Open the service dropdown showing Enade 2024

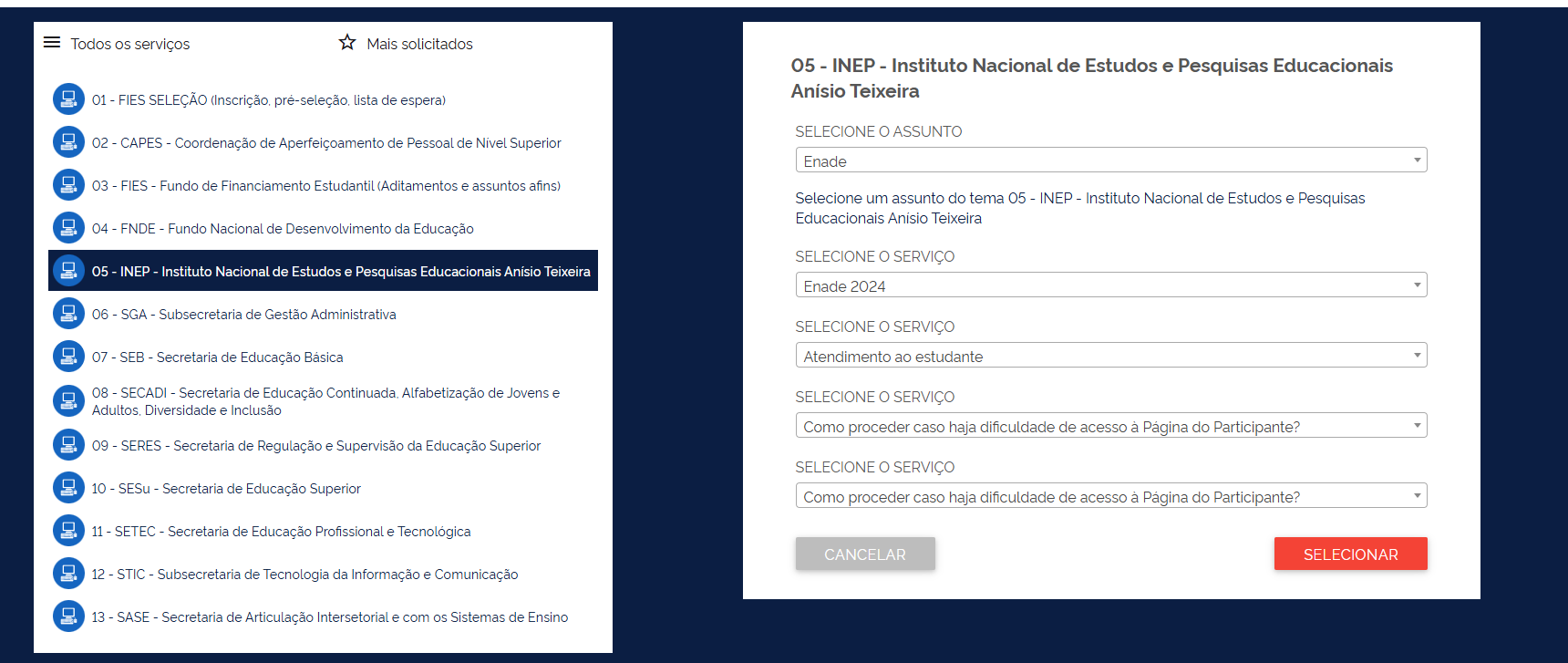tap(1111, 285)
